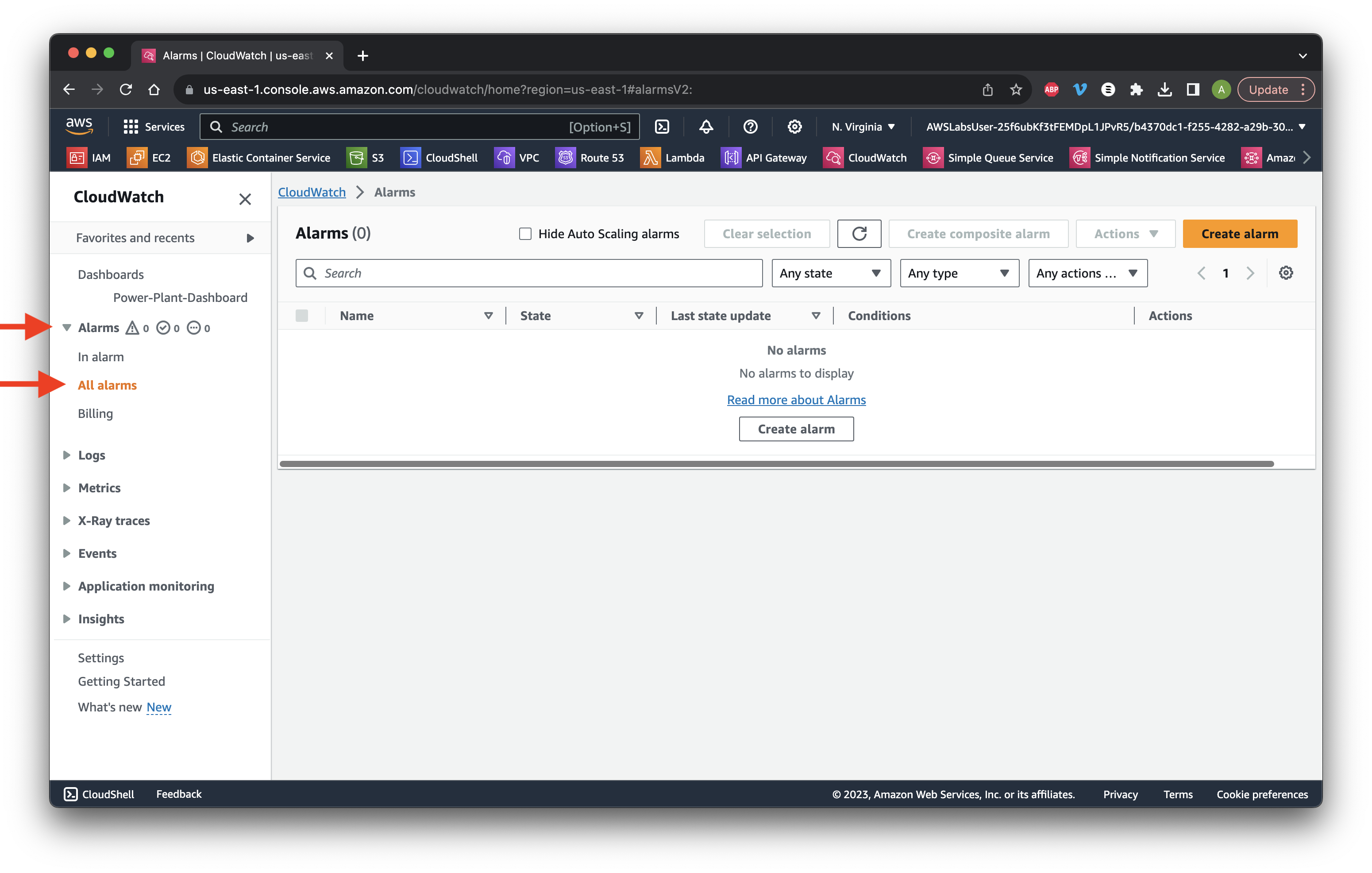This screenshot has width=1372, height=873.
Task: Open Power-Plant-Dashboard
Action: click(180, 297)
